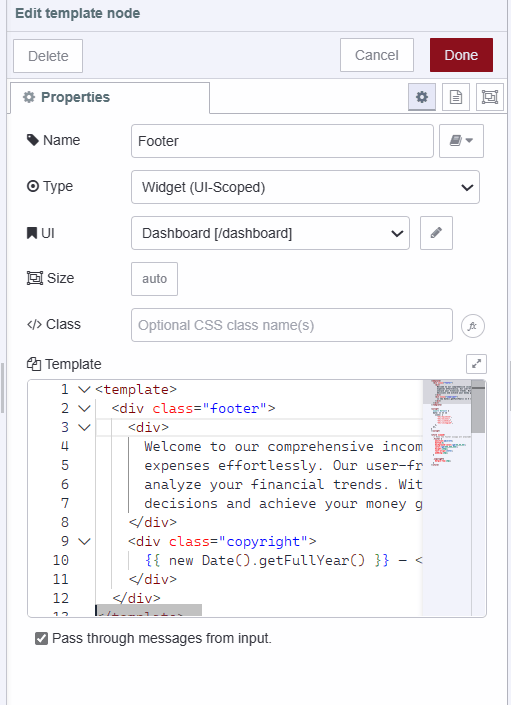Toggle Pass through messages from input
511x705 pixels.
click(x=41, y=638)
